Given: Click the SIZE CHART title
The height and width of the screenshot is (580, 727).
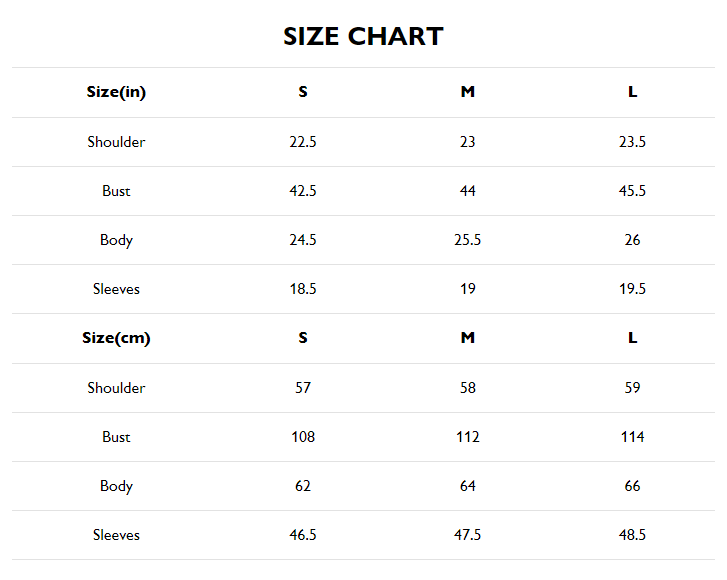Looking at the screenshot, I should click(363, 37).
